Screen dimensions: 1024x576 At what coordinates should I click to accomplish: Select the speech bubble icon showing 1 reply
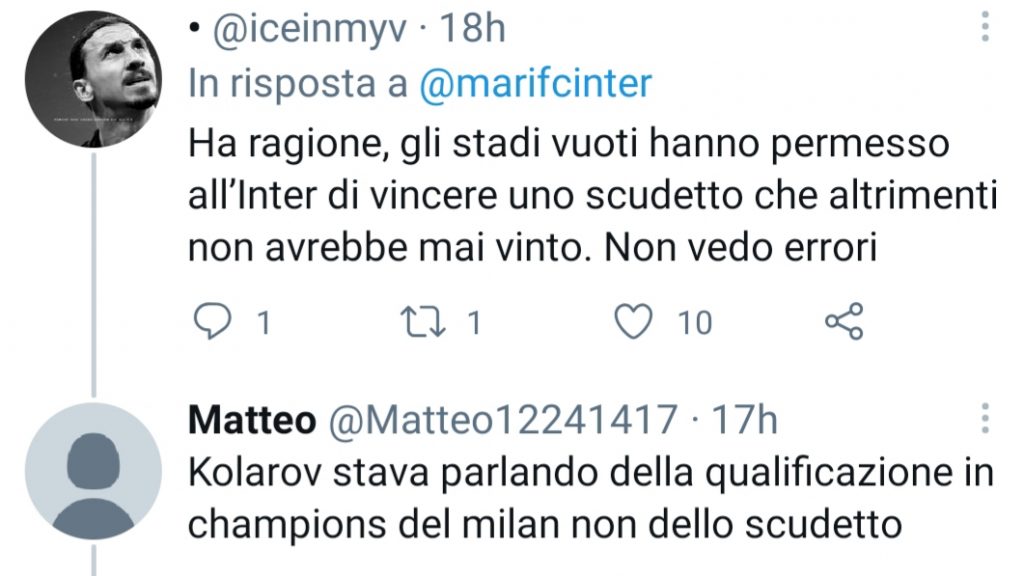[214, 318]
